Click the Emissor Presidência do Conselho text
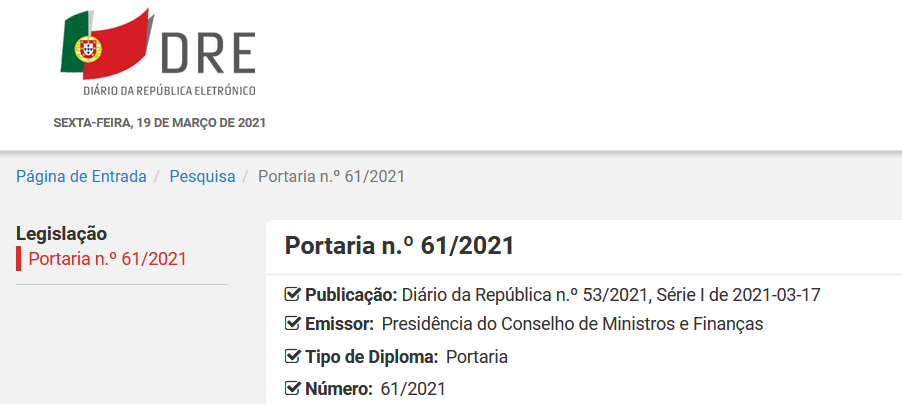 pos(572,324)
